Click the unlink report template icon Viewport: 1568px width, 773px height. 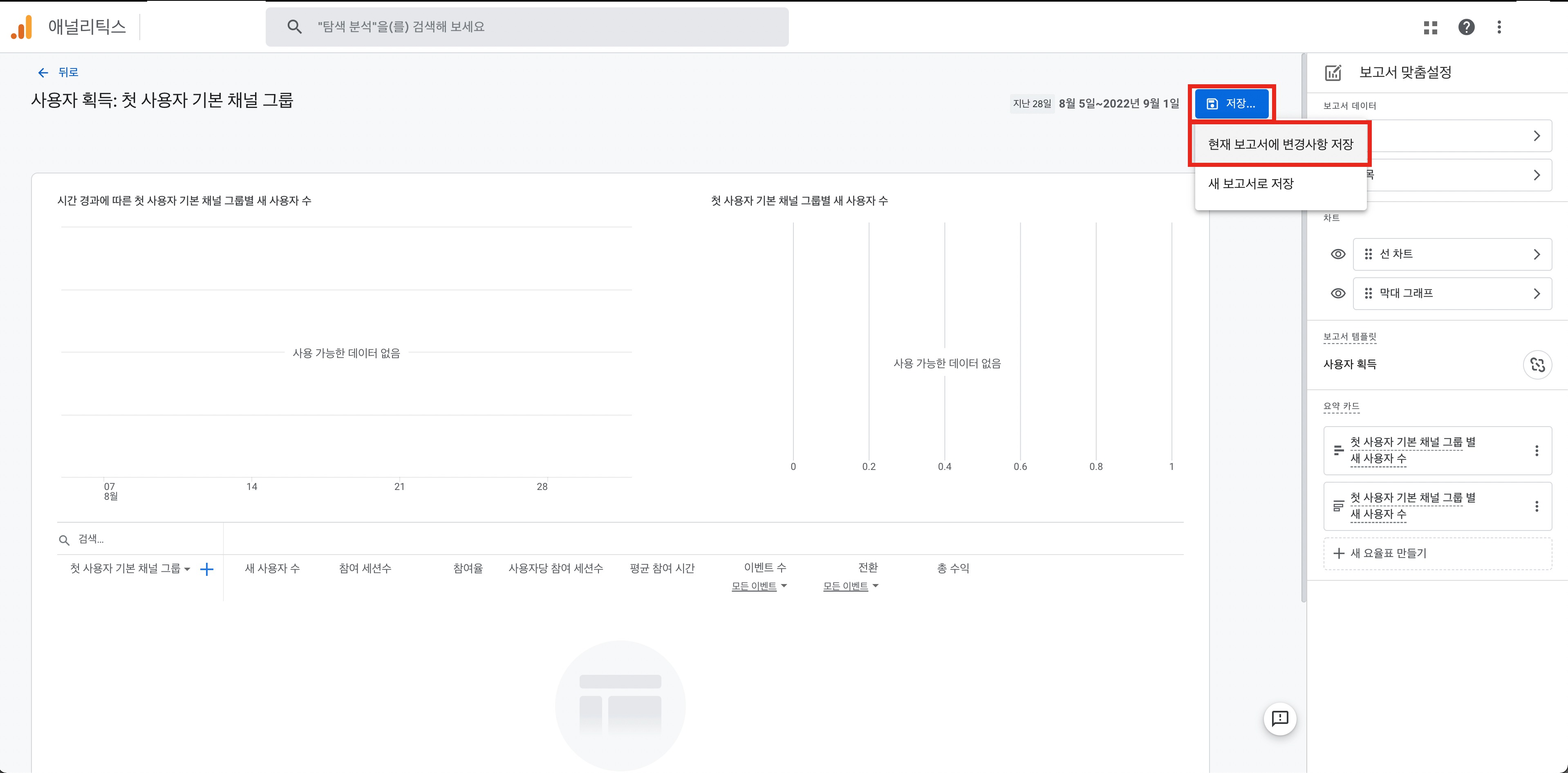tap(1538, 365)
